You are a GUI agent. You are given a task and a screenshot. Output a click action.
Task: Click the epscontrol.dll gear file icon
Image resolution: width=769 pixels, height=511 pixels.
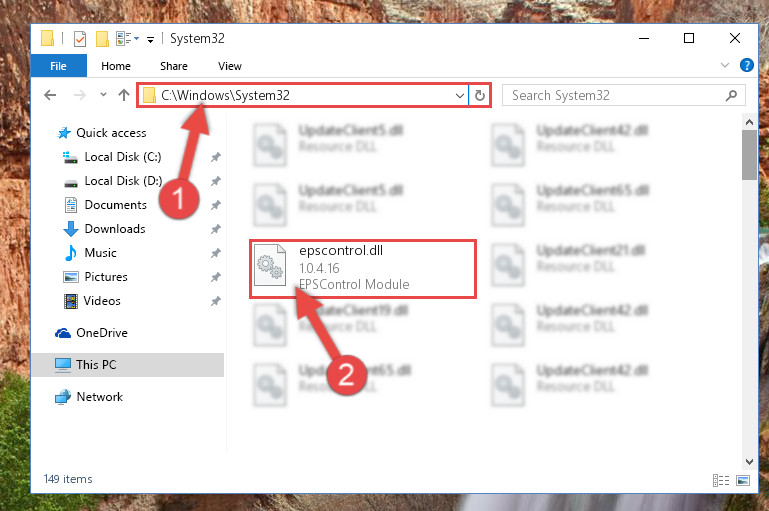pyautogui.click(x=270, y=265)
